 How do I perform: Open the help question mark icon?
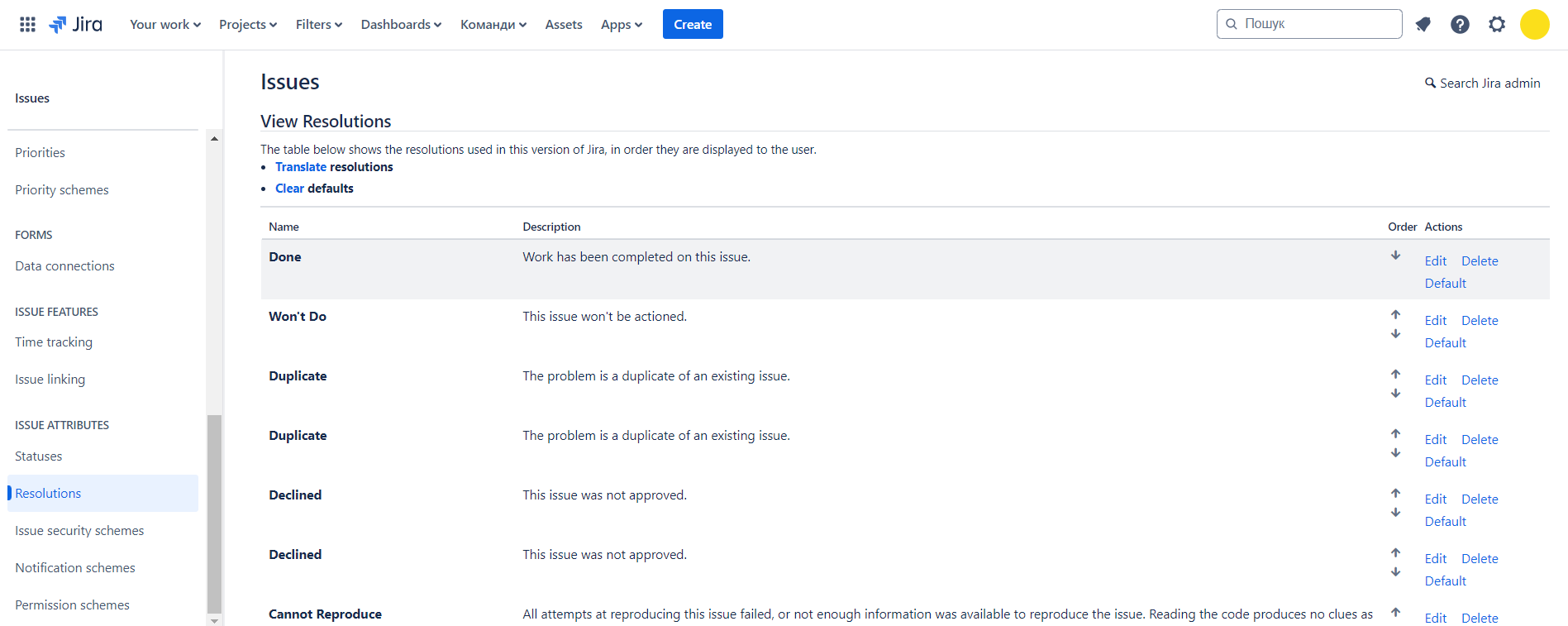[1460, 24]
